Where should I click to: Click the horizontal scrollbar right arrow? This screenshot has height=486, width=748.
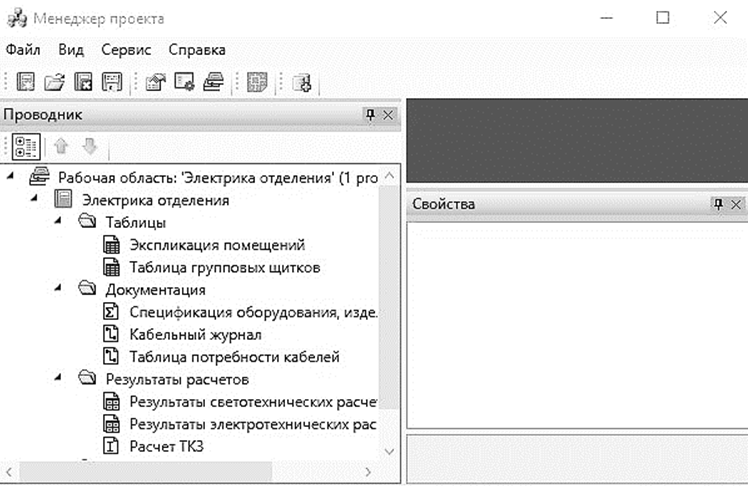[368, 471]
